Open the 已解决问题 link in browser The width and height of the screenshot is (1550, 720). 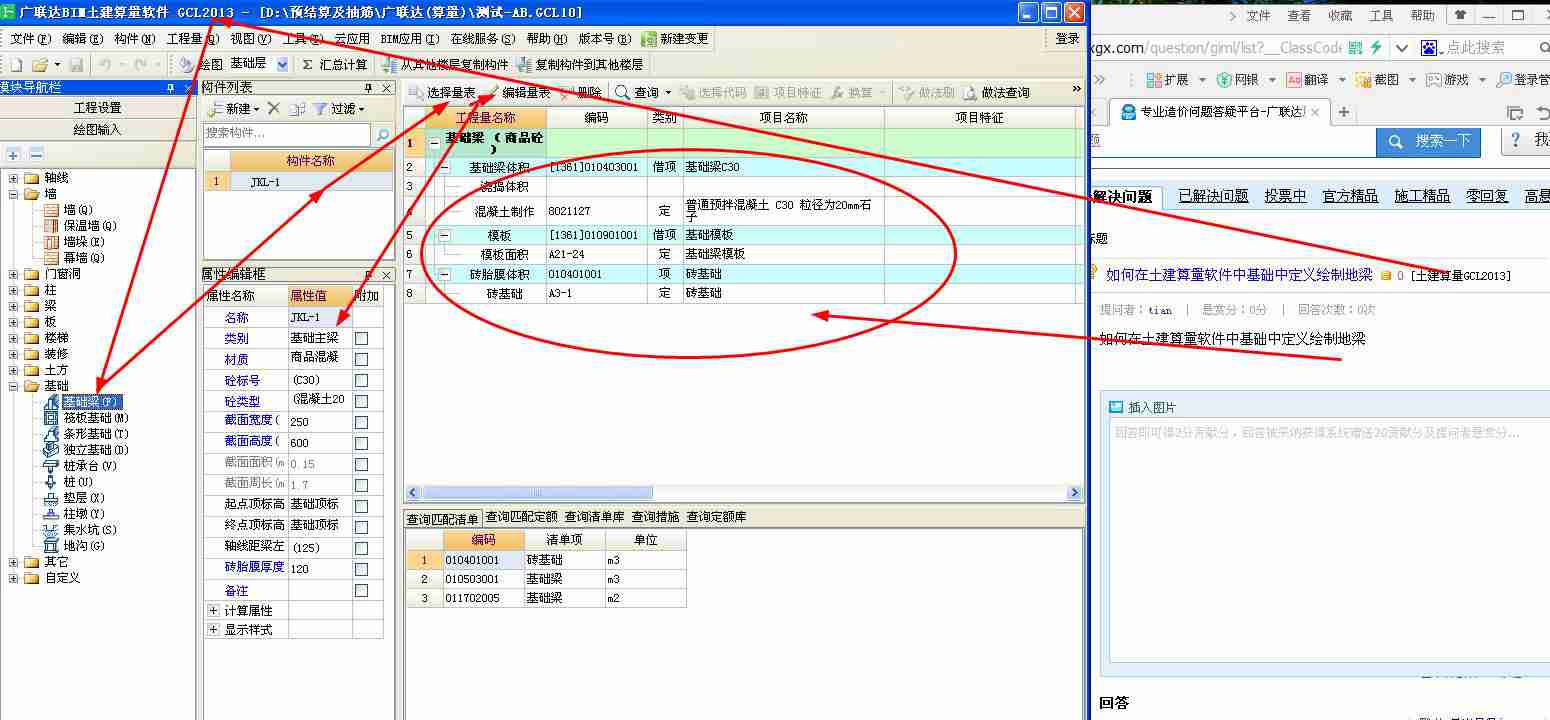click(x=1213, y=196)
